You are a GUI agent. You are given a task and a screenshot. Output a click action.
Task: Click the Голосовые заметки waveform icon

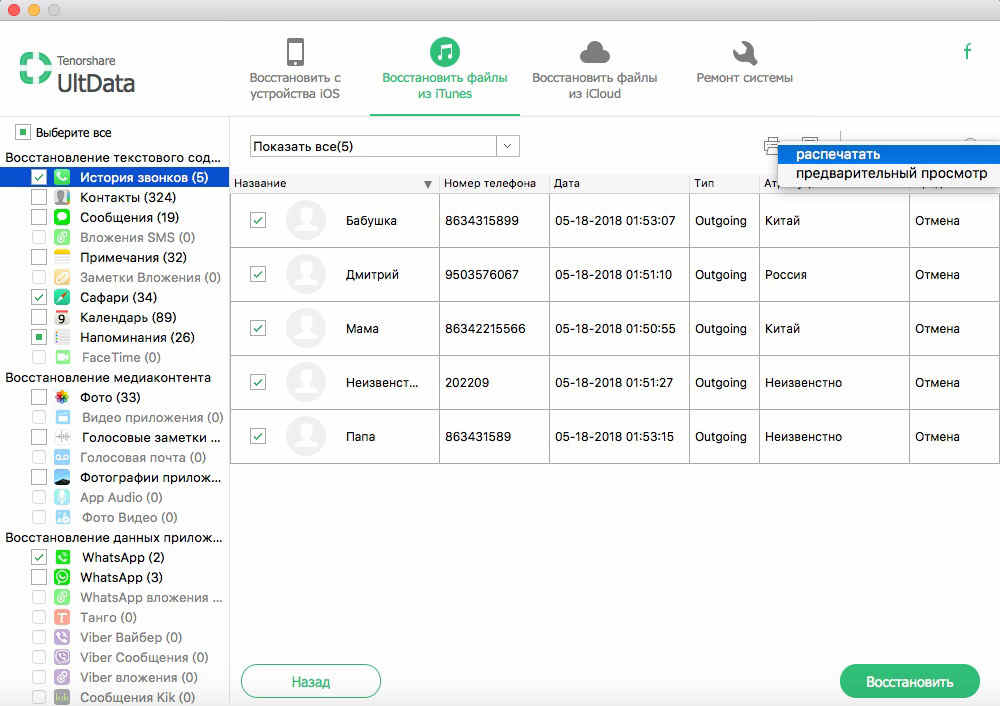click(x=62, y=438)
